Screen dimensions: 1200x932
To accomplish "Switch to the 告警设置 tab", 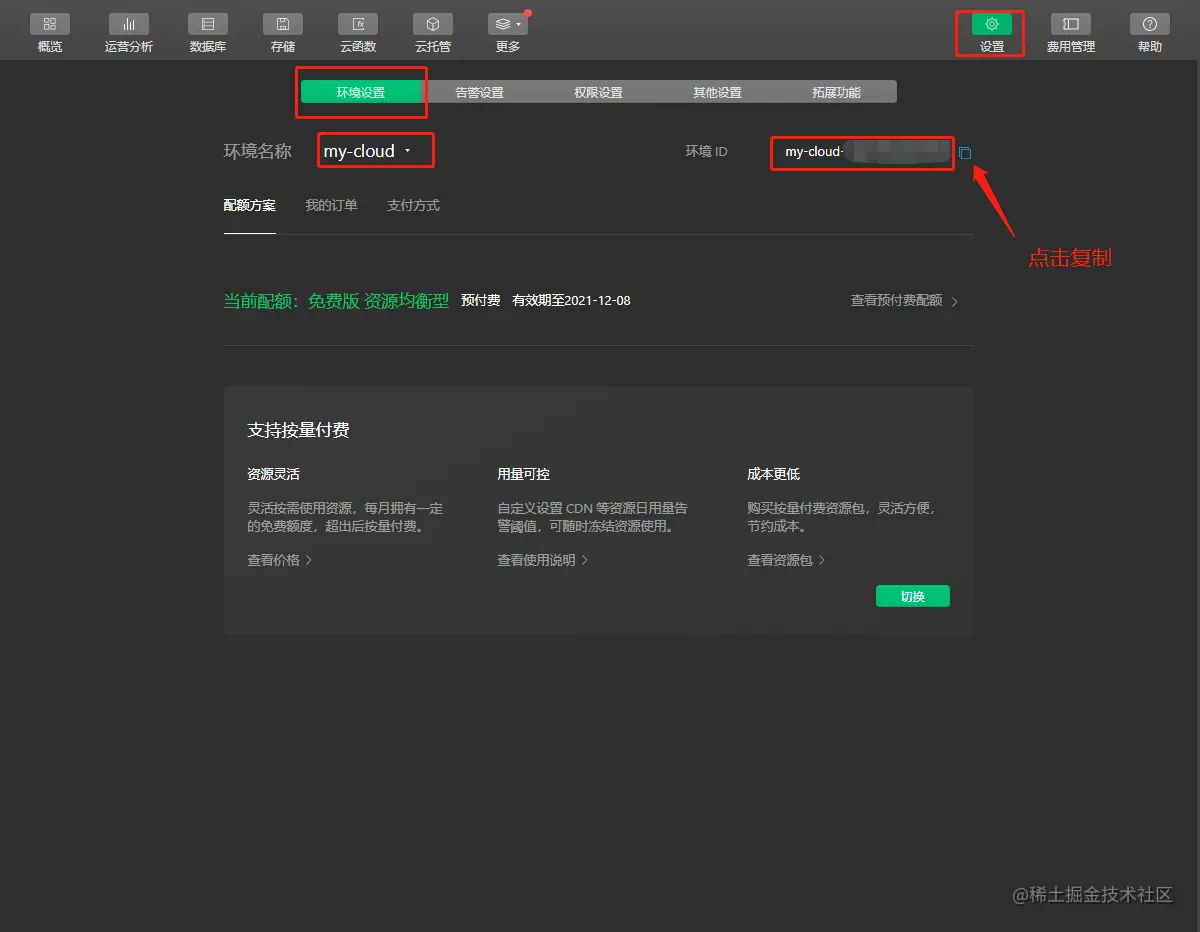I will coord(479,92).
